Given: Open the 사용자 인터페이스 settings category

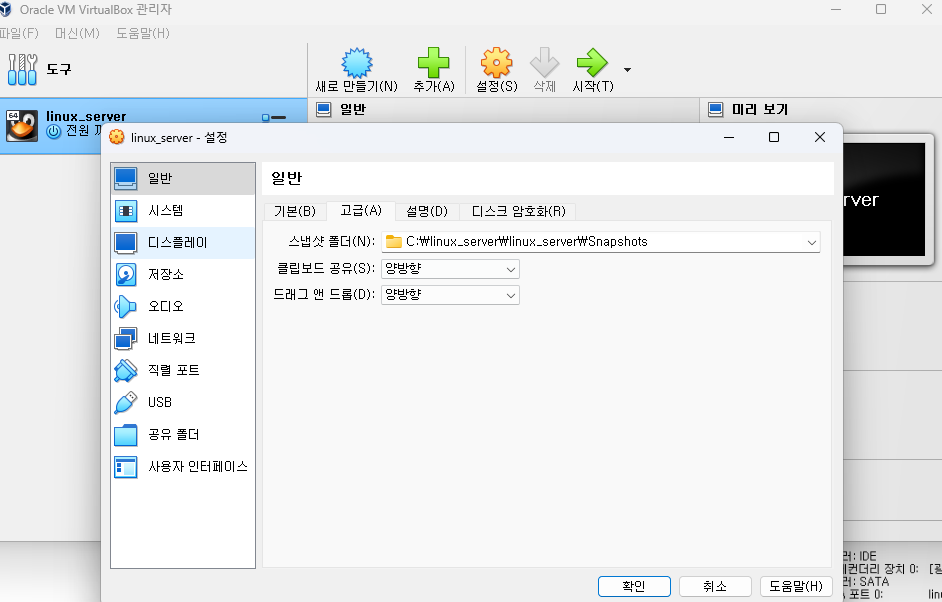Looking at the screenshot, I should (x=183, y=467).
